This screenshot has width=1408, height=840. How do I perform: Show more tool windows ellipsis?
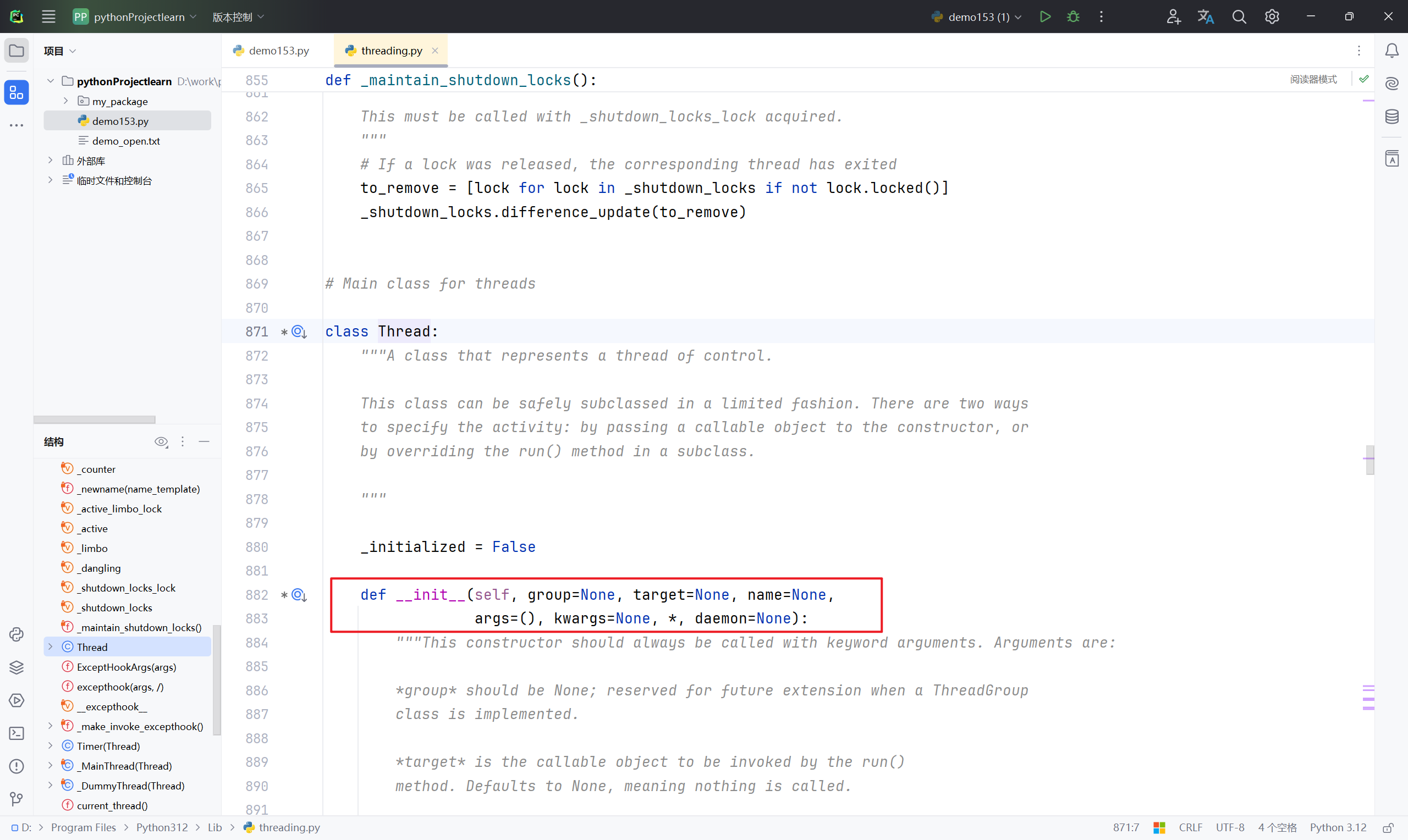(x=16, y=125)
